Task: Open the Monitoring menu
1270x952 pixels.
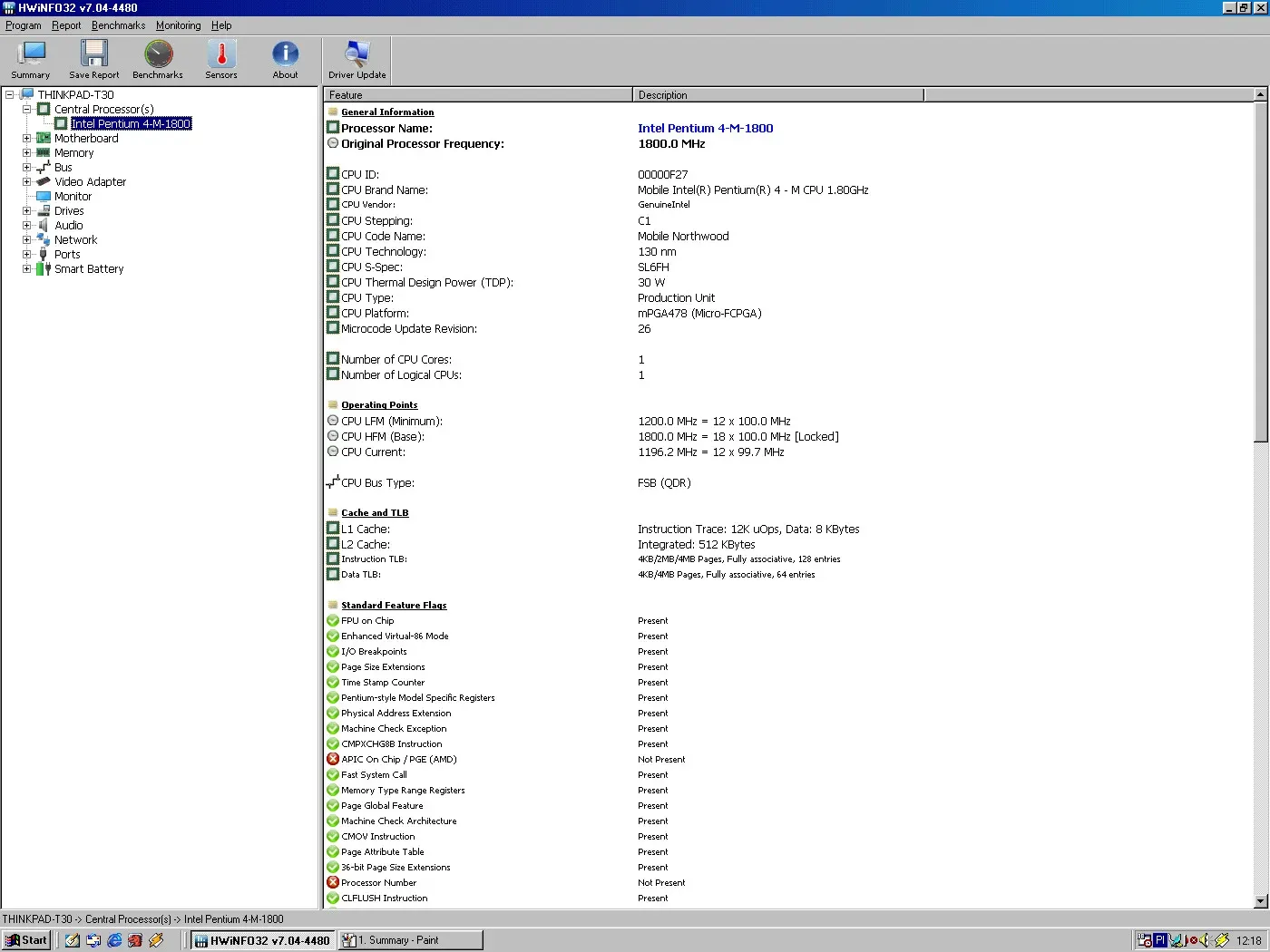Action: [x=178, y=25]
